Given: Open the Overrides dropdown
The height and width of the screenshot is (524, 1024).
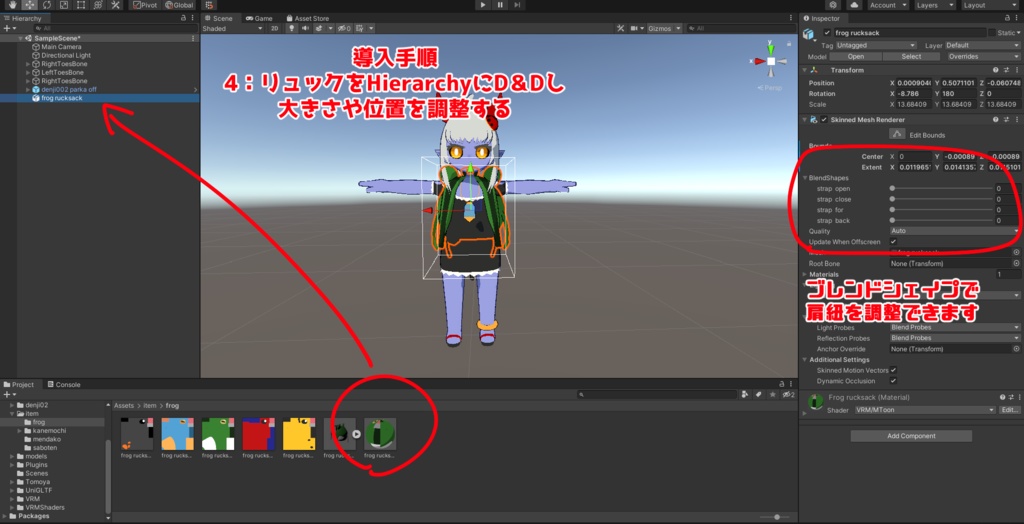Looking at the screenshot, I should (983, 57).
